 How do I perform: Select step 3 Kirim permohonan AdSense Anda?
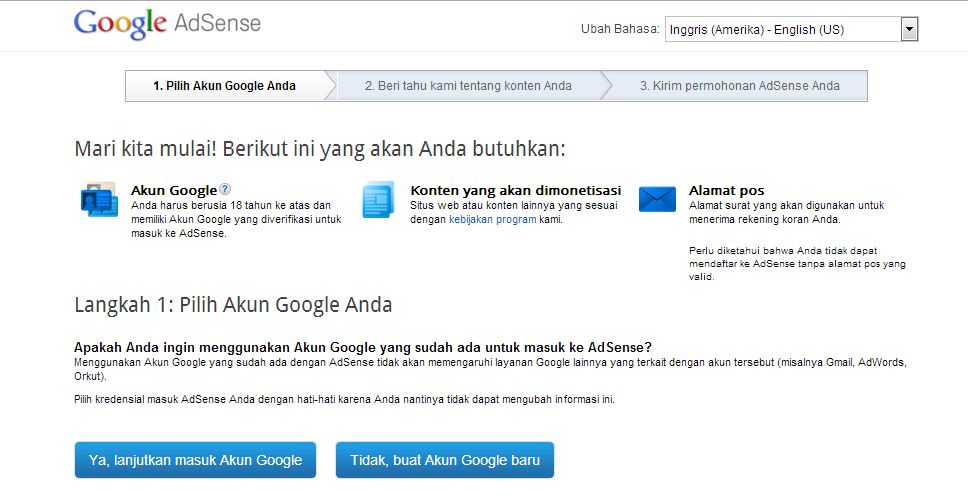740,86
